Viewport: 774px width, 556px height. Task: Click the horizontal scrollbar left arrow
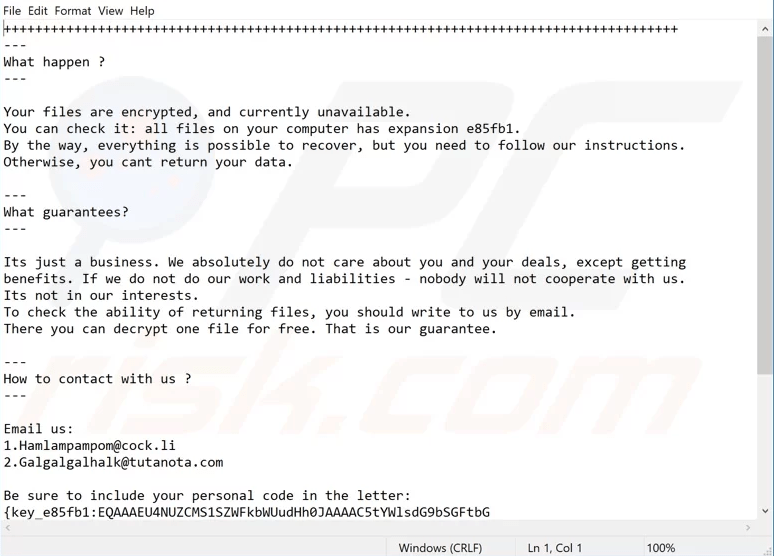coord(7,528)
